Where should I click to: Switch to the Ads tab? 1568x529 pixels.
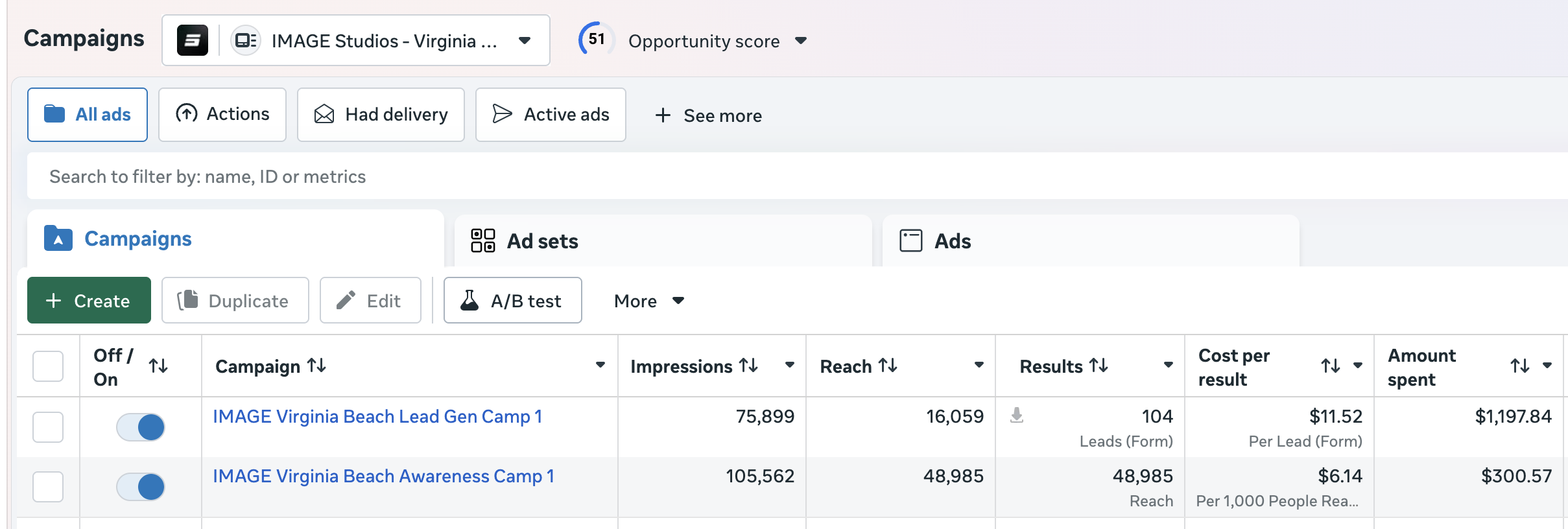(x=1091, y=241)
